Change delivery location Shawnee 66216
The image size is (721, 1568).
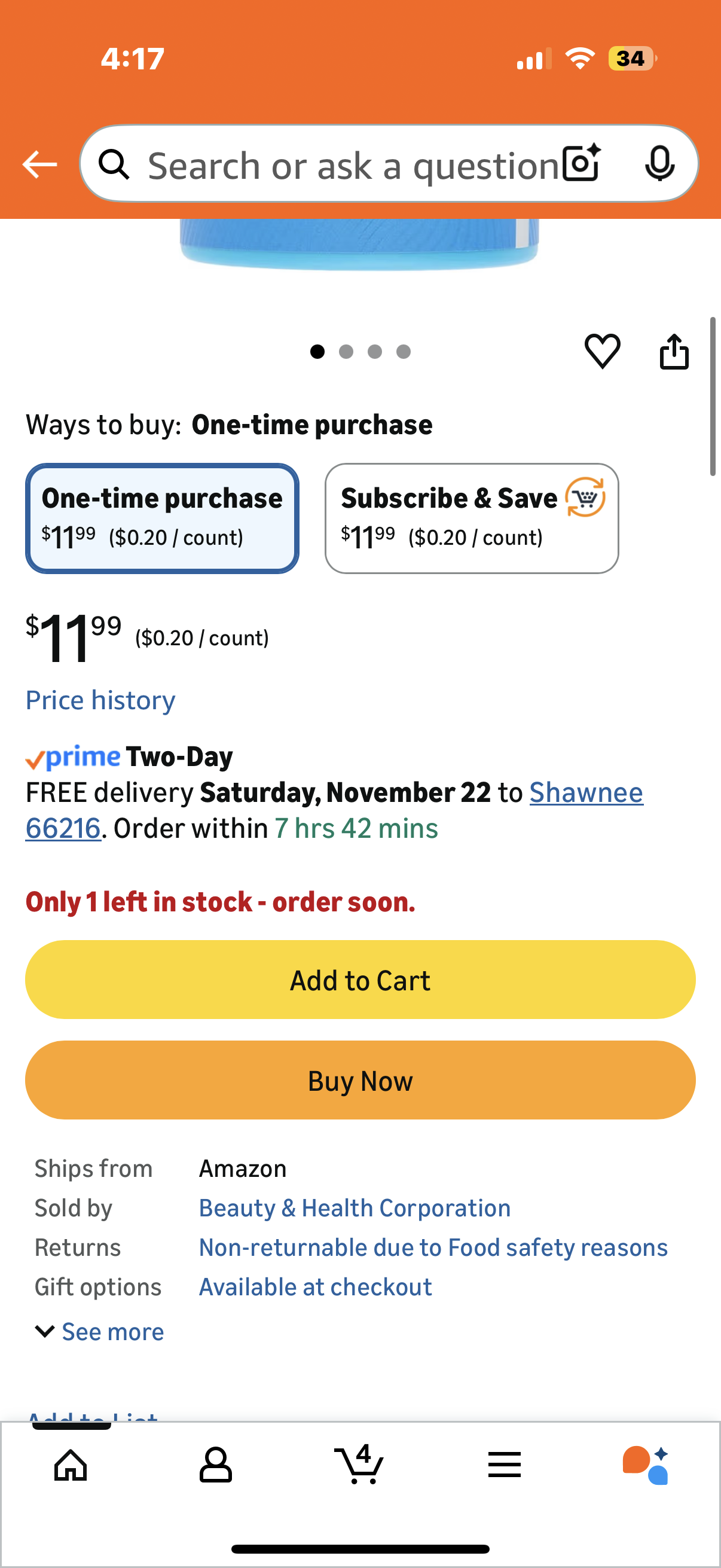coord(585,792)
